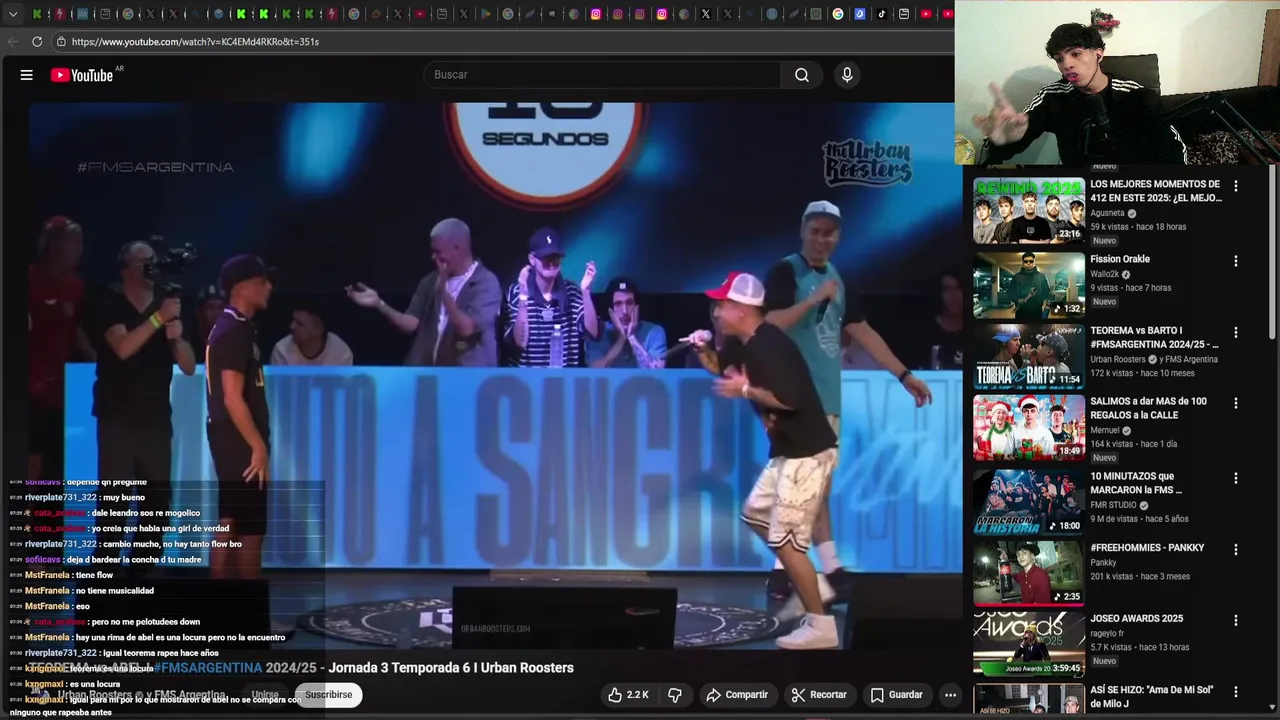Like the video showing 2.2 K

(628, 695)
